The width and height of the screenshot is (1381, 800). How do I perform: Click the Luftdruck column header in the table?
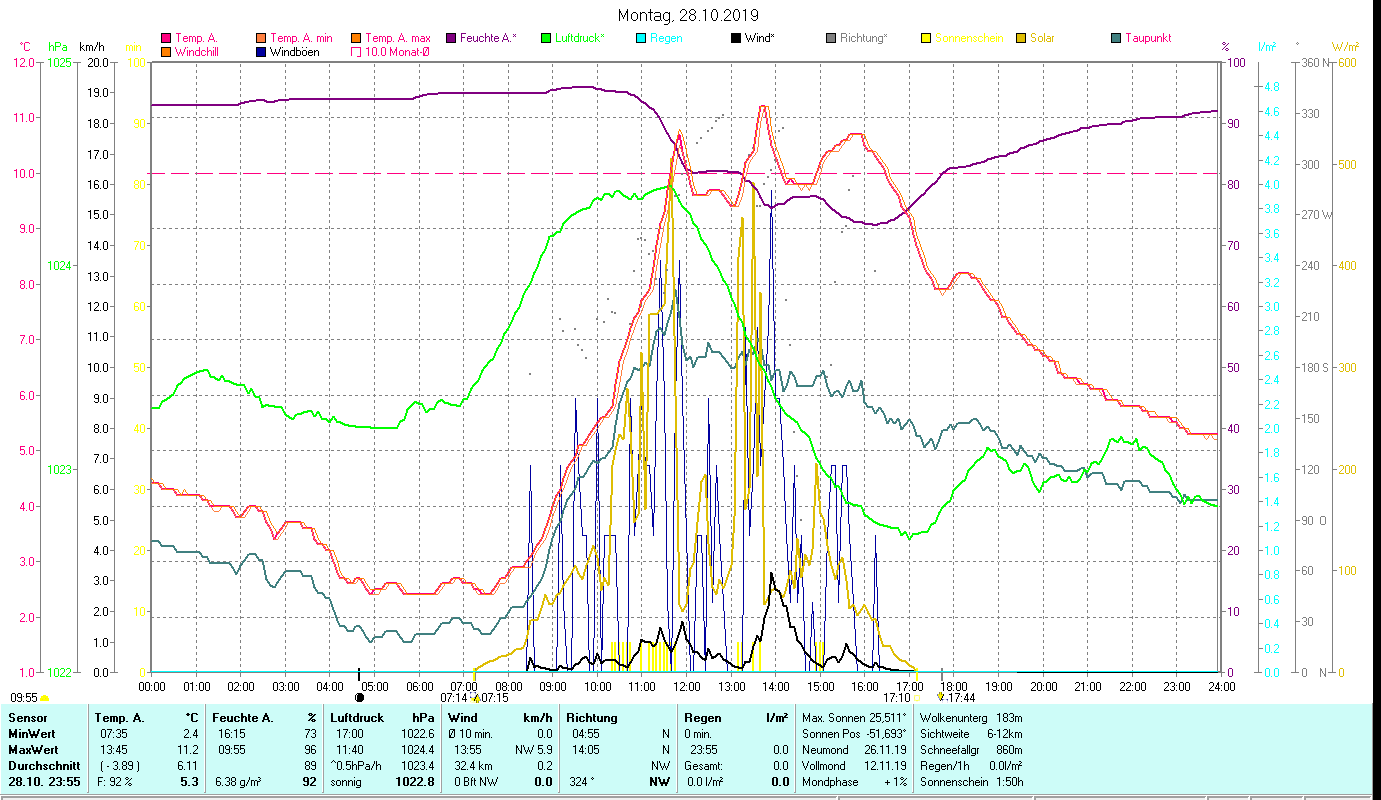(x=359, y=718)
